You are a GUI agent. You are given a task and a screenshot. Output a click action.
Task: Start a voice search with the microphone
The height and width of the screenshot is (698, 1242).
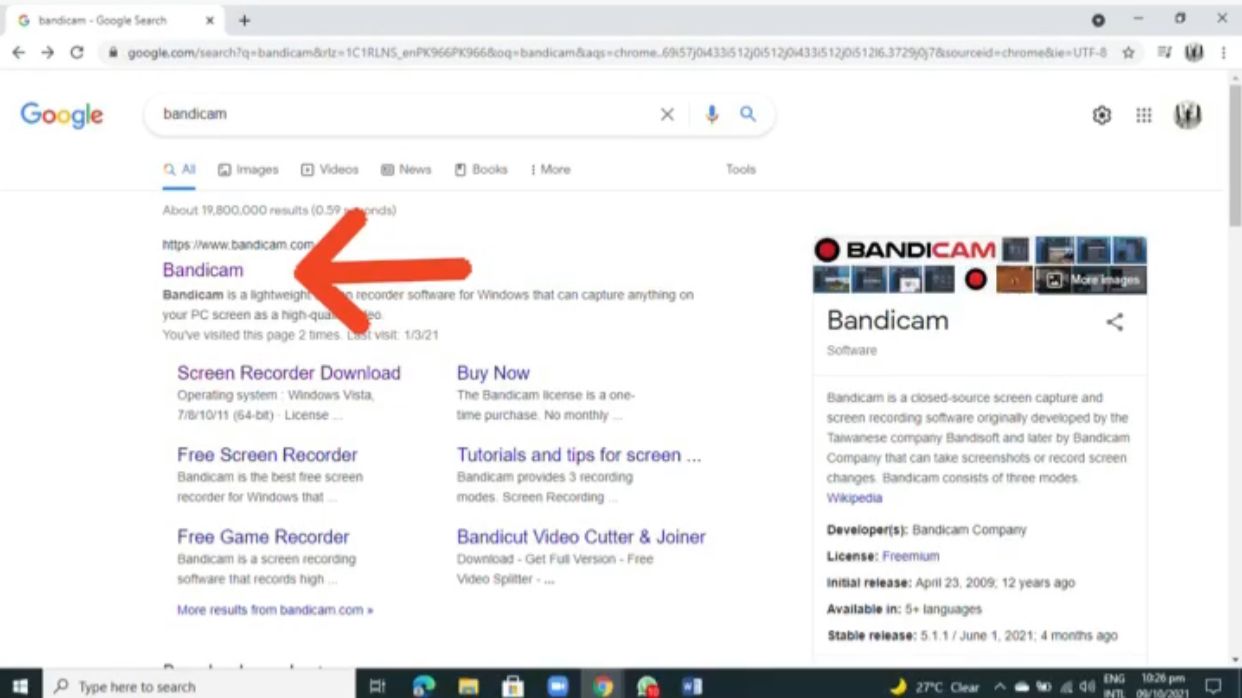point(711,115)
